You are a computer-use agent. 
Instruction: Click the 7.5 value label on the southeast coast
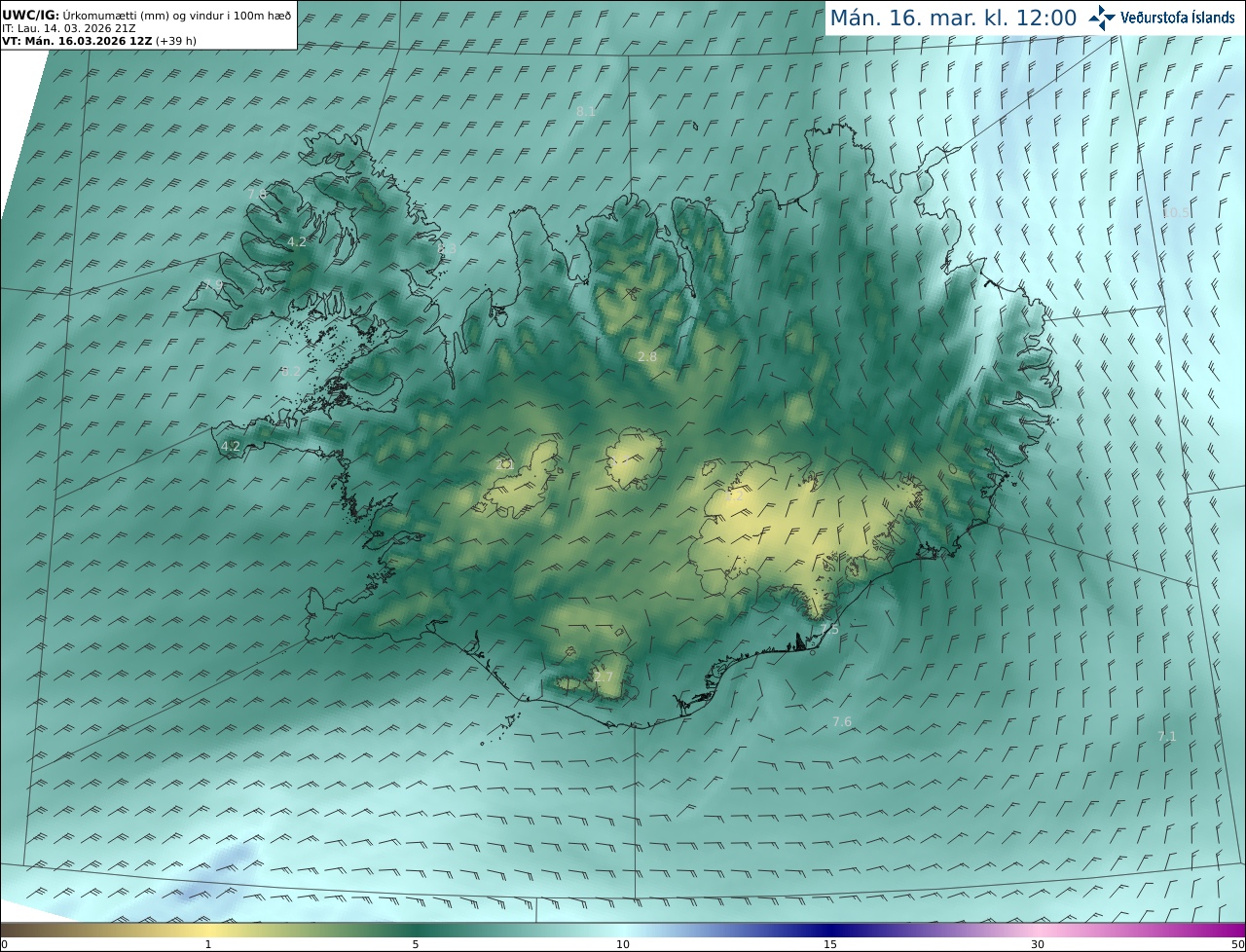(828, 630)
